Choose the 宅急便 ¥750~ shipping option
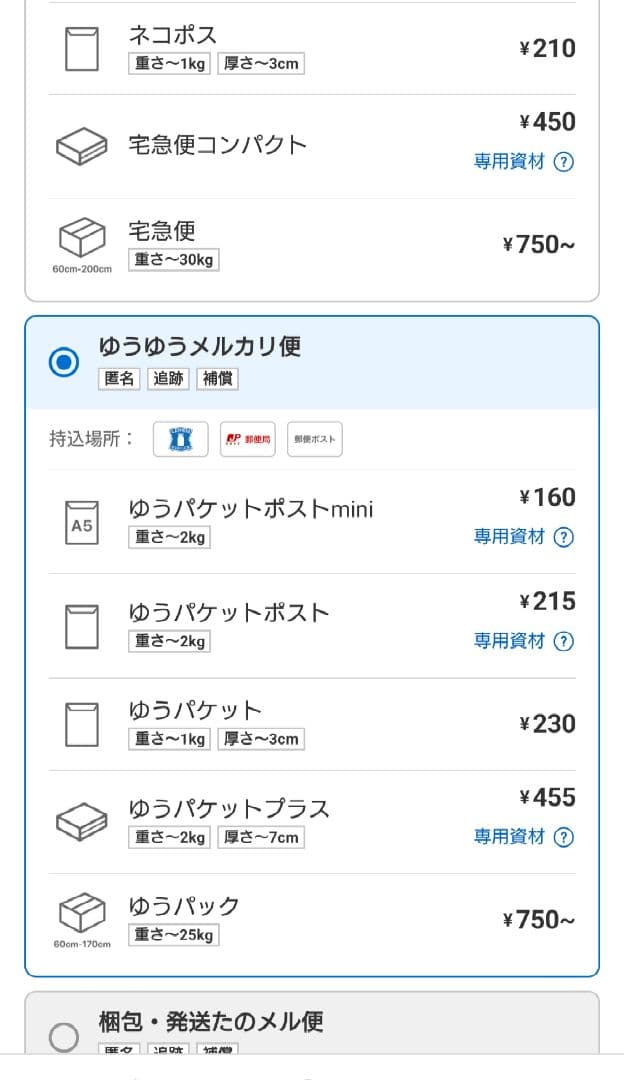Image resolution: width=624 pixels, height=1080 pixels. 312,245
